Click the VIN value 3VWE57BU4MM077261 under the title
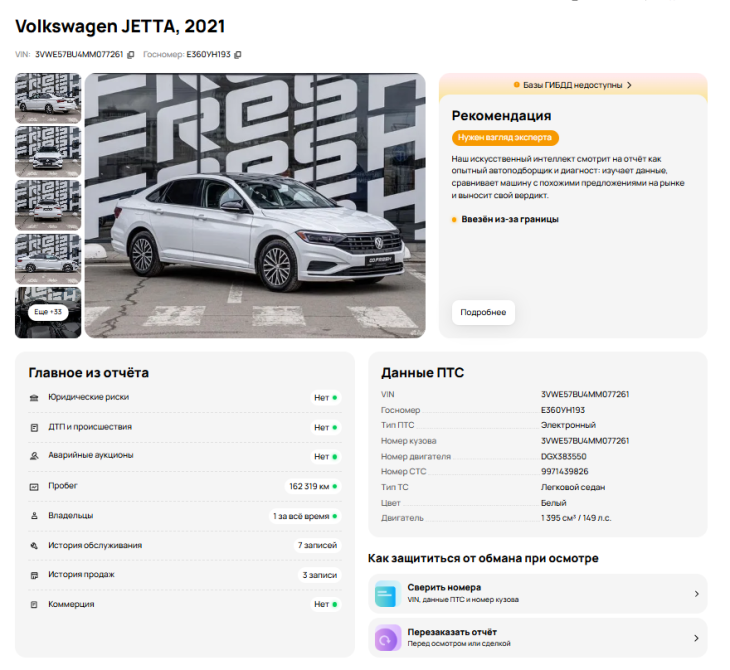 (79, 54)
